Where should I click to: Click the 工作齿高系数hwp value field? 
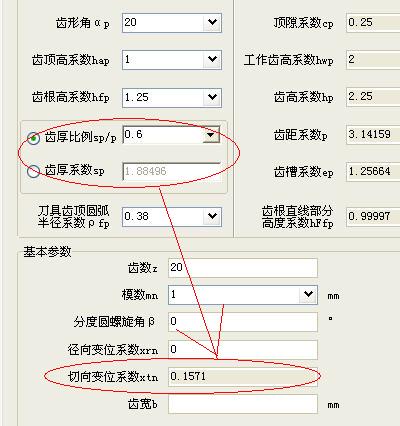pos(373,60)
